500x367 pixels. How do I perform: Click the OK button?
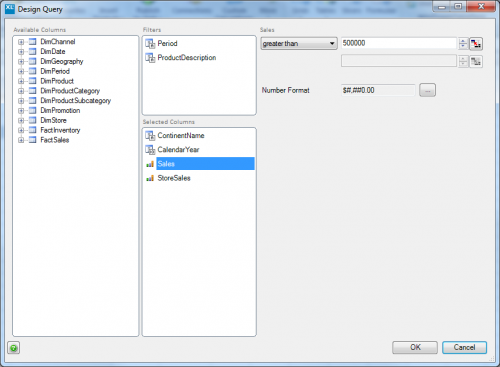[x=415, y=347]
